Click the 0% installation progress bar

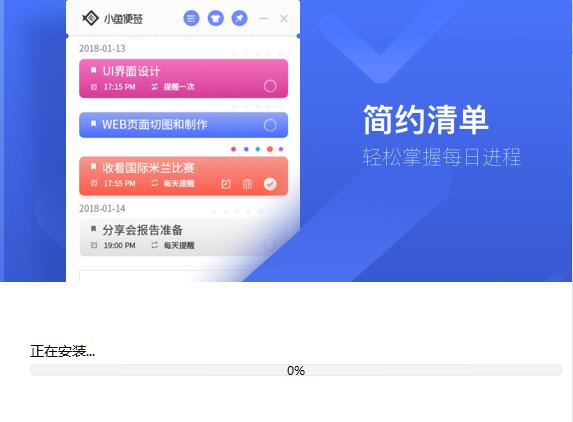click(296, 370)
